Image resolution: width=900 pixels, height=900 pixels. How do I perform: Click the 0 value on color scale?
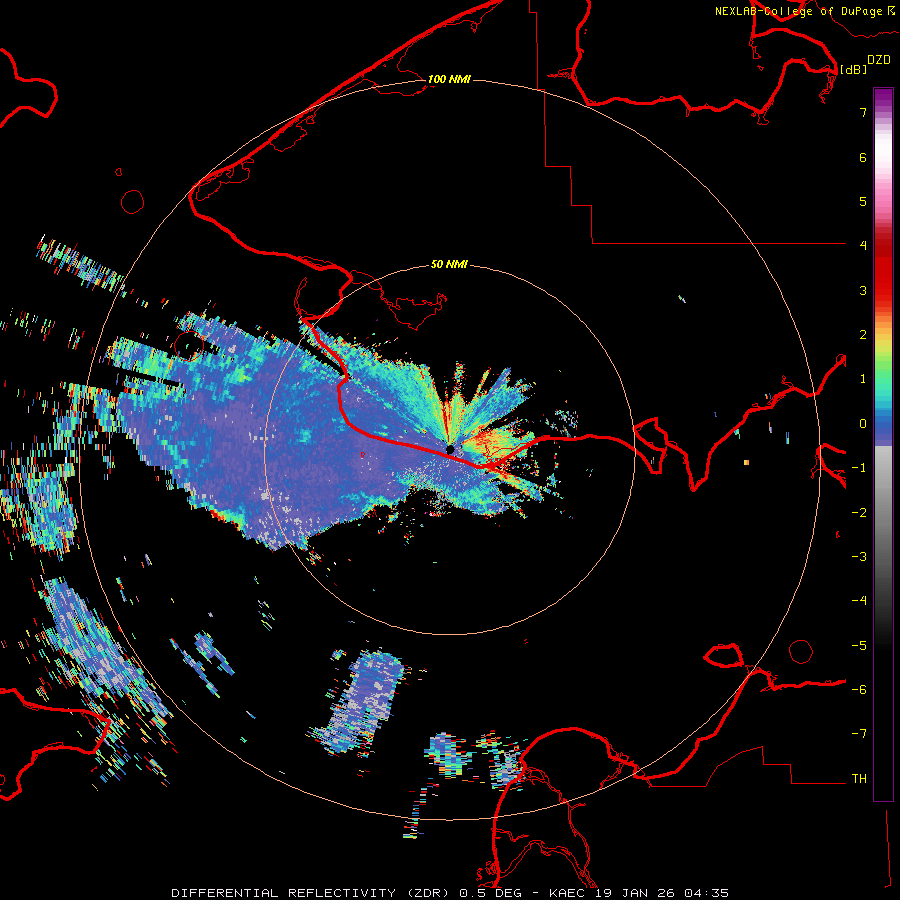click(863, 424)
